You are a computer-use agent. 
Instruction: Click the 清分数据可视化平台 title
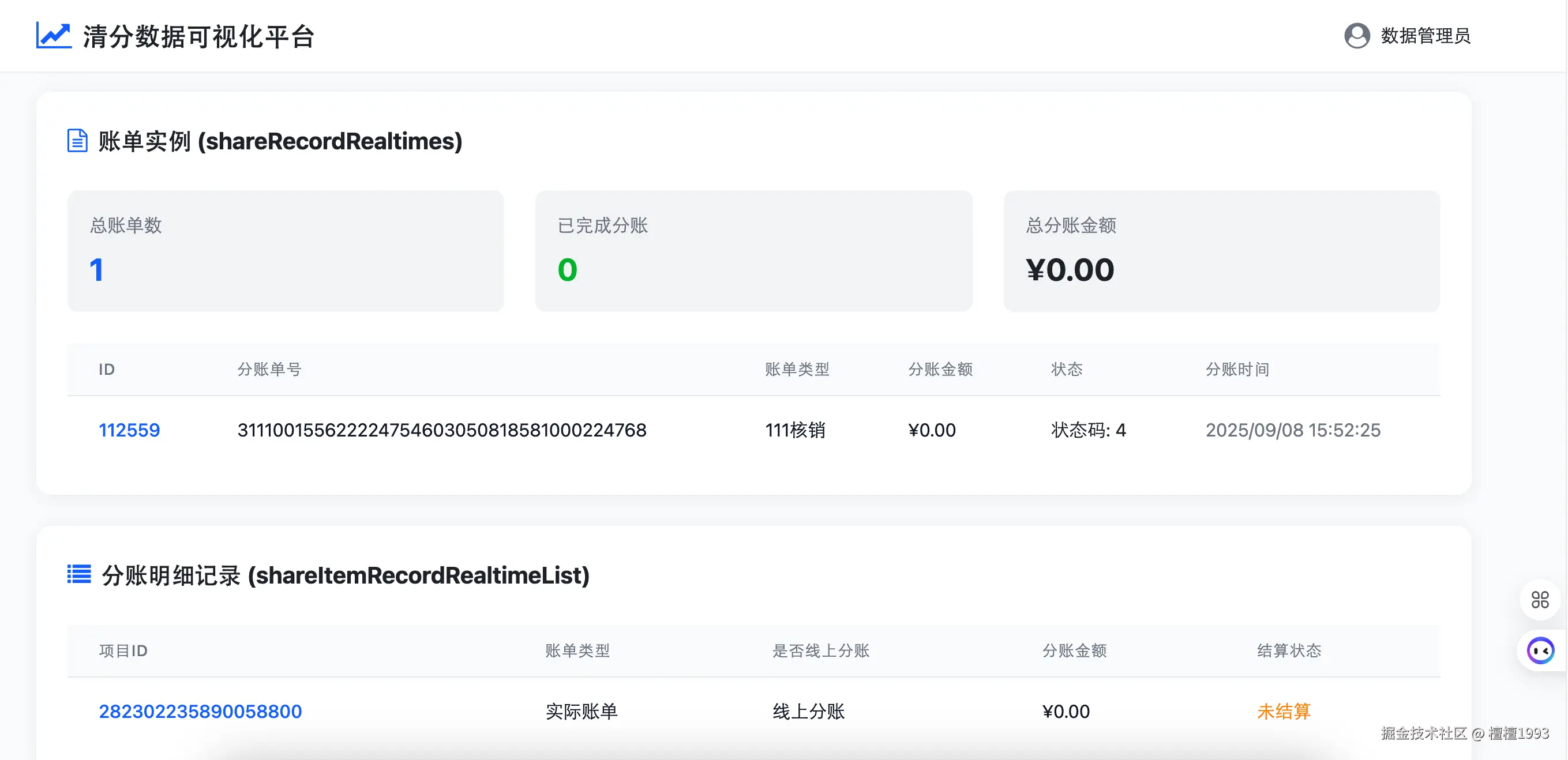[198, 36]
